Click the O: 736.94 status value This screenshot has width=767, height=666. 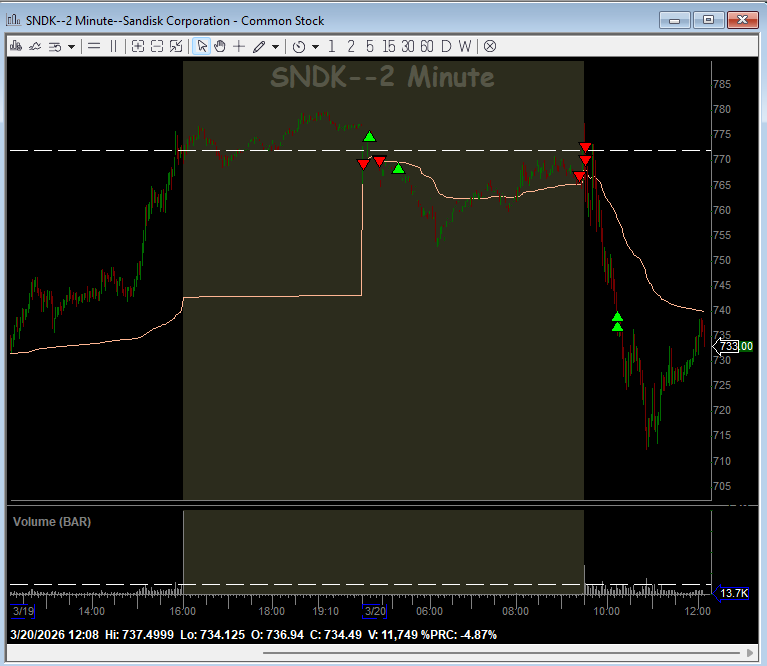click(x=277, y=635)
